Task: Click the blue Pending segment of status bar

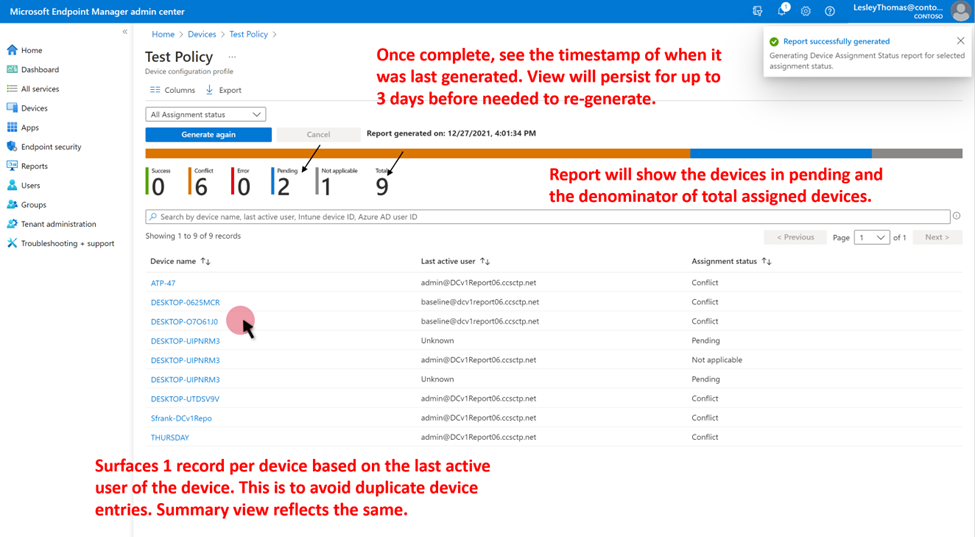Action: pos(781,154)
